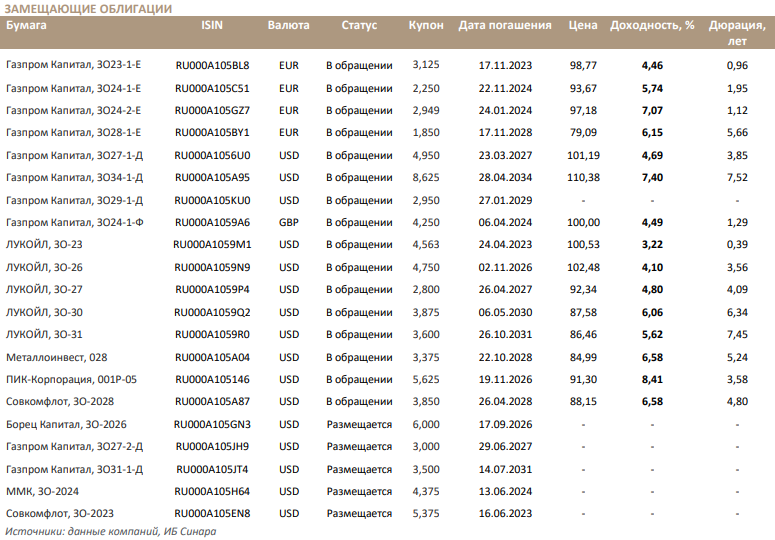Click maturity date 28.04.2034
Image resolution: width=775 pixels, height=540 pixels.
(505, 178)
